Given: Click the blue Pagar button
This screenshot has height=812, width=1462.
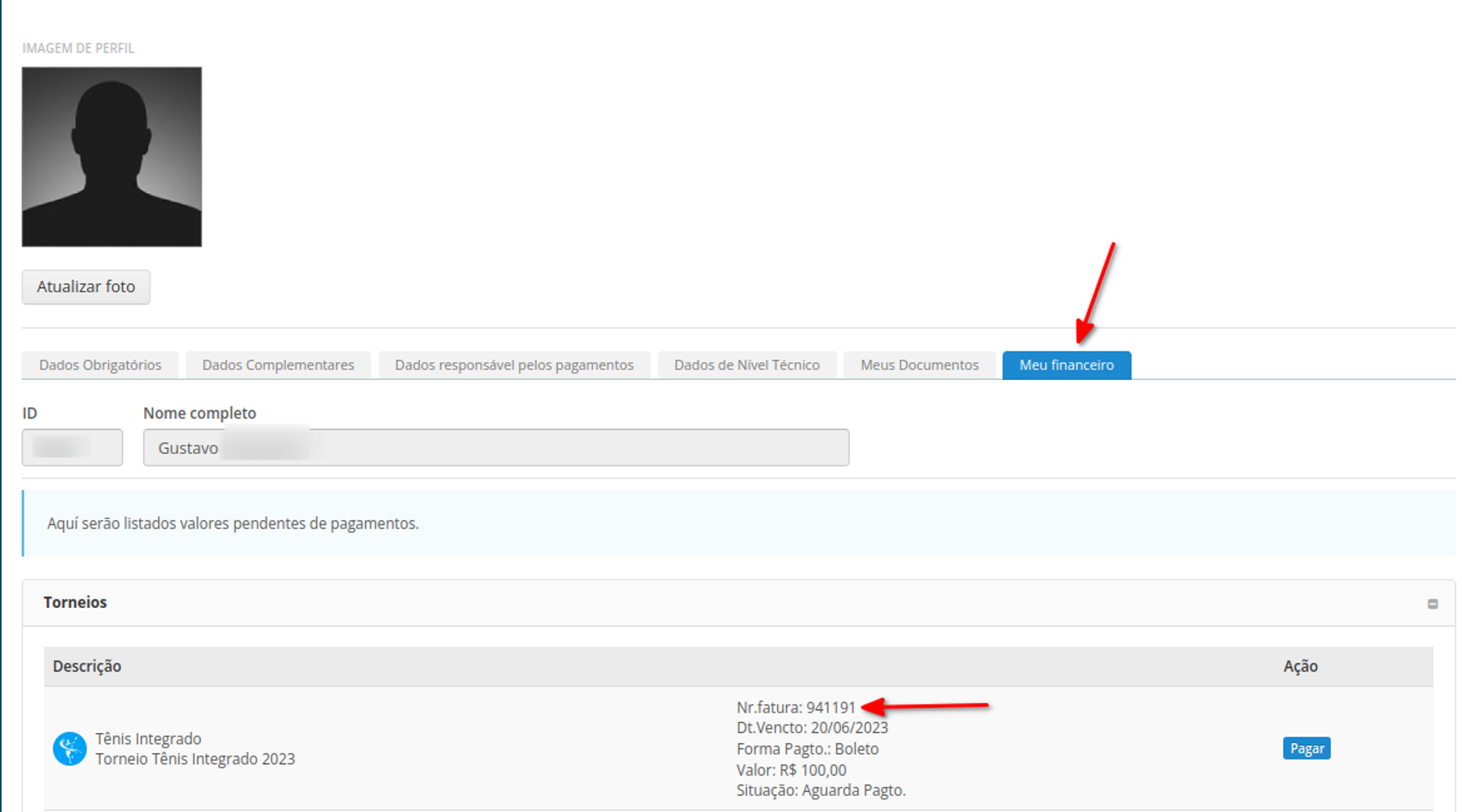Looking at the screenshot, I should point(1306,748).
